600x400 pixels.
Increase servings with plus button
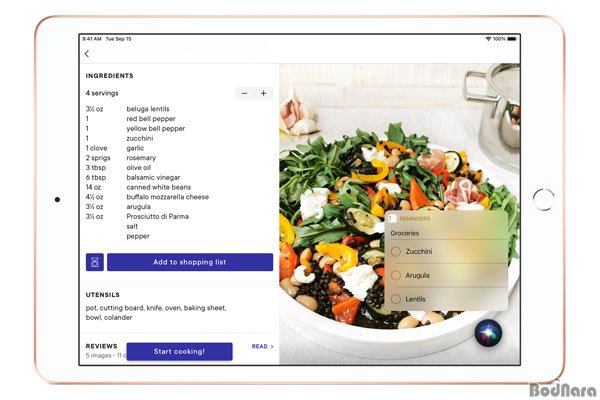(x=263, y=93)
